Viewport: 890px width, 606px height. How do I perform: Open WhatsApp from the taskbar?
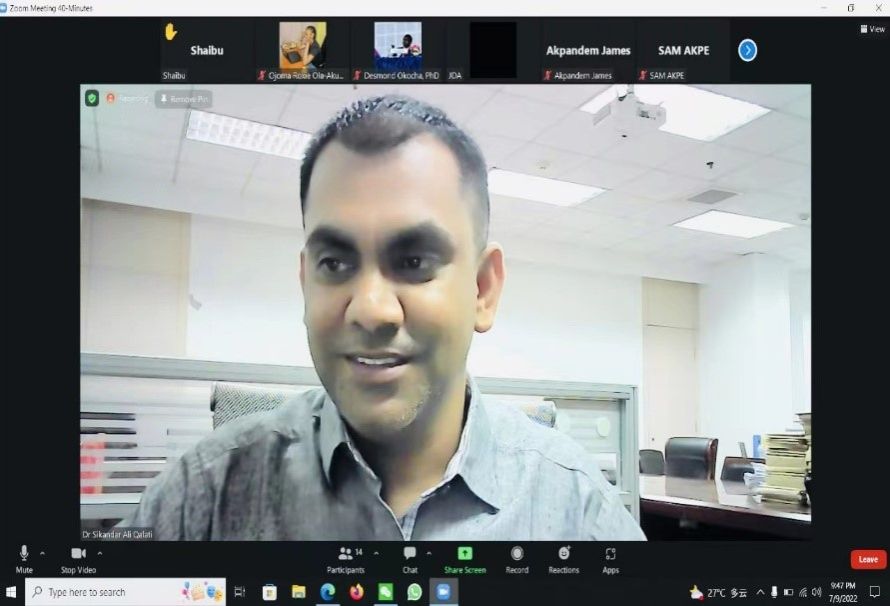click(414, 592)
